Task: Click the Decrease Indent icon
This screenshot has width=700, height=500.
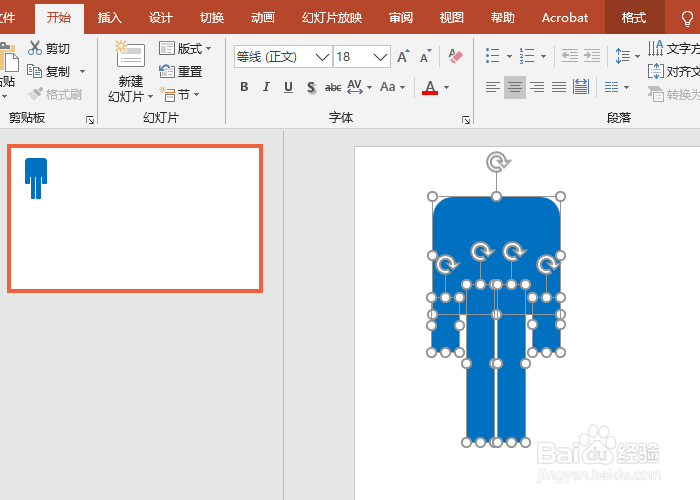Action: [570, 56]
